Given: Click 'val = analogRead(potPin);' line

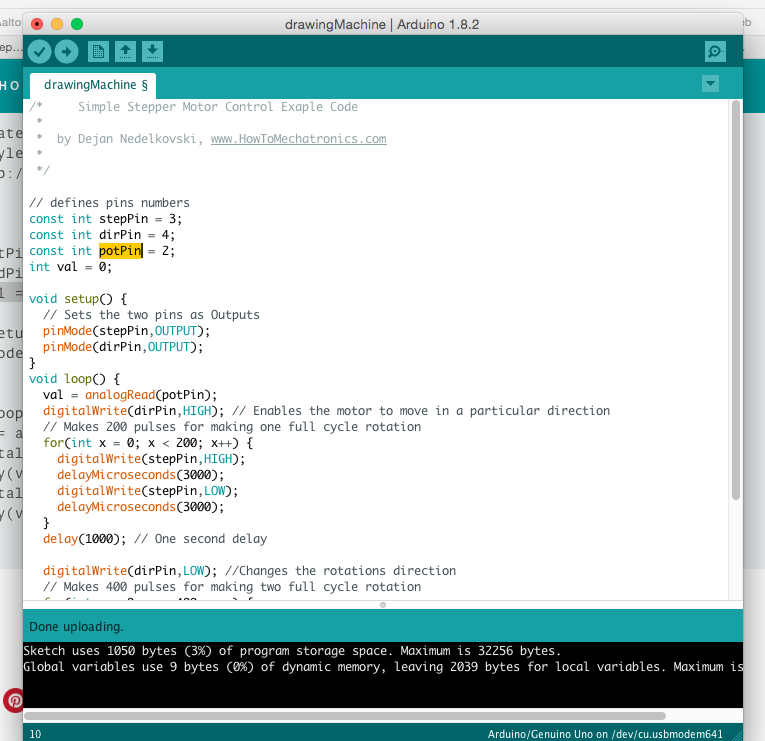Looking at the screenshot, I should click(130, 395).
